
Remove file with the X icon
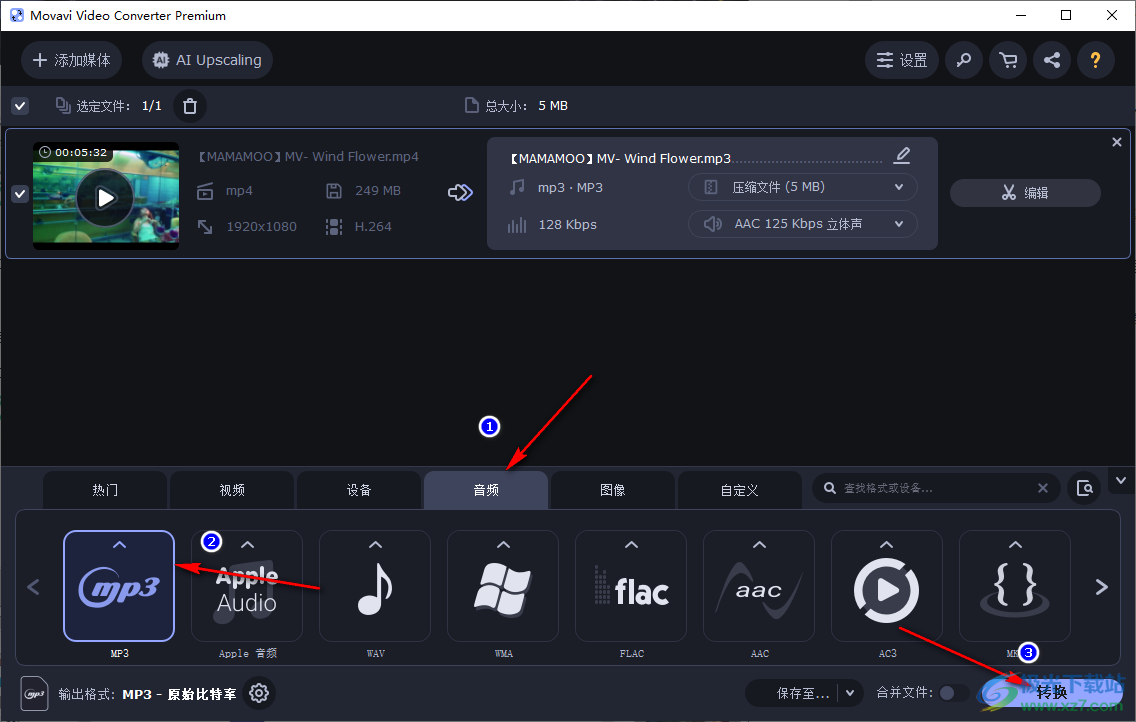1116,143
